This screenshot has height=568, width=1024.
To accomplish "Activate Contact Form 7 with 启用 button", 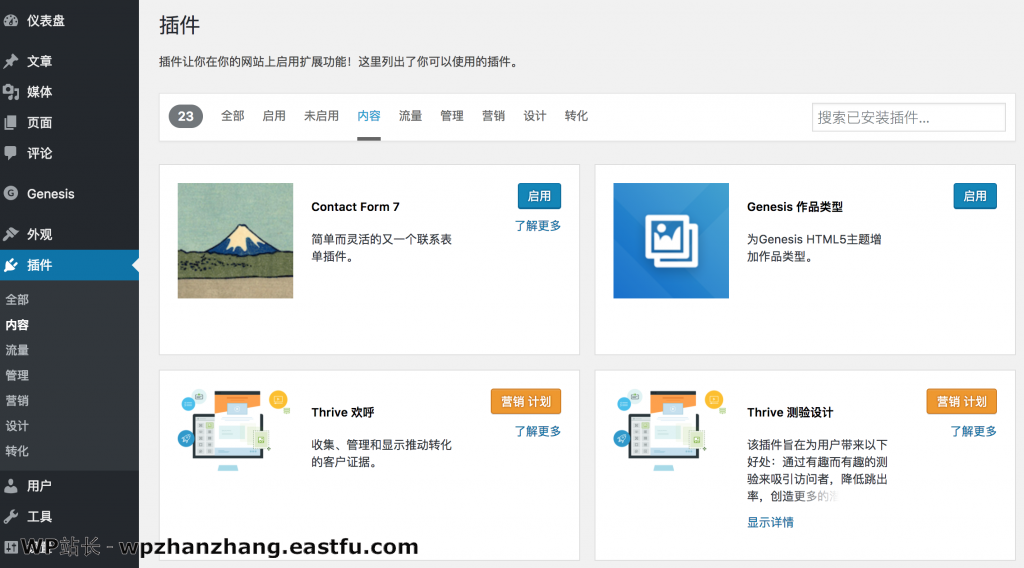I will point(539,196).
